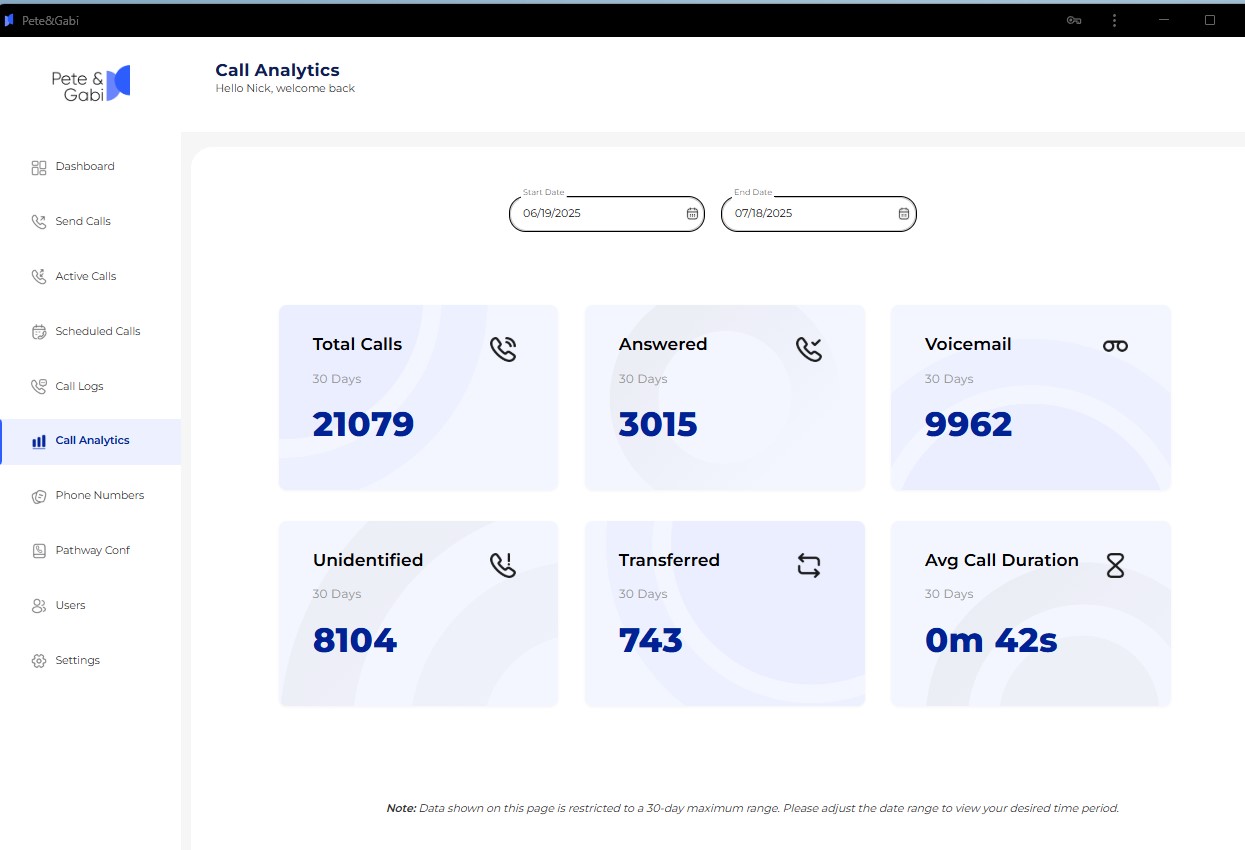
Task: Click the Total Calls card showing 21079
Action: 418,398
